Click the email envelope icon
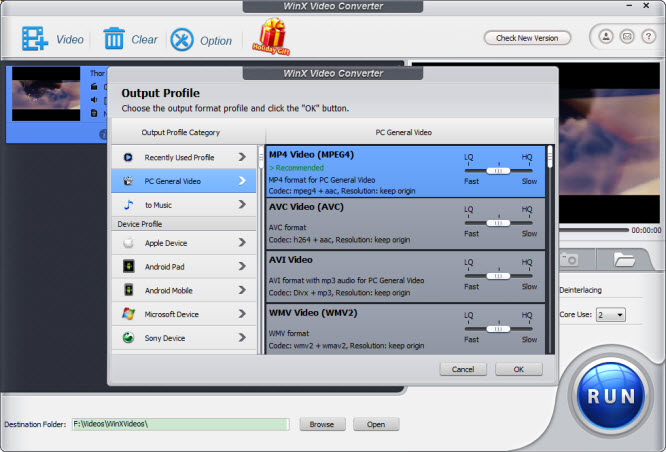 (x=627, y=37)
